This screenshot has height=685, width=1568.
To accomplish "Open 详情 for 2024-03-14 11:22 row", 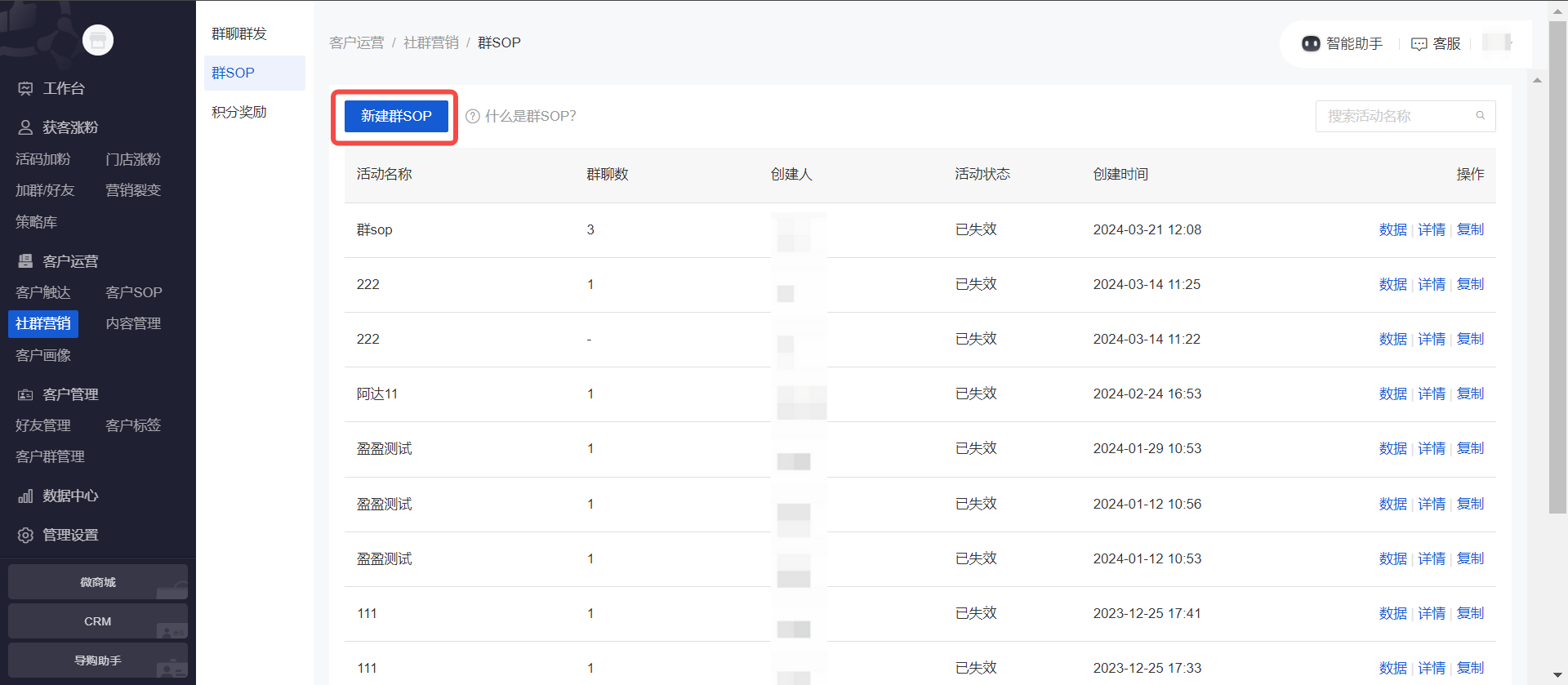I will click(1432, 339).
